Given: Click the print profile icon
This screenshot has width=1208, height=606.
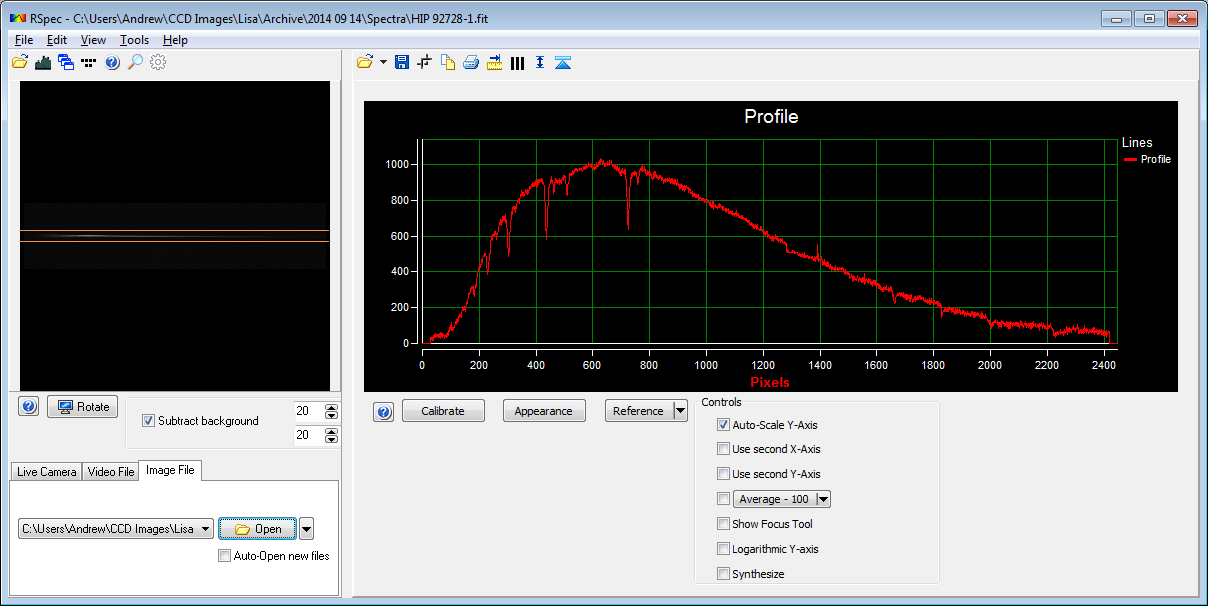Looking at the screenshot, I should coord(470,63).
